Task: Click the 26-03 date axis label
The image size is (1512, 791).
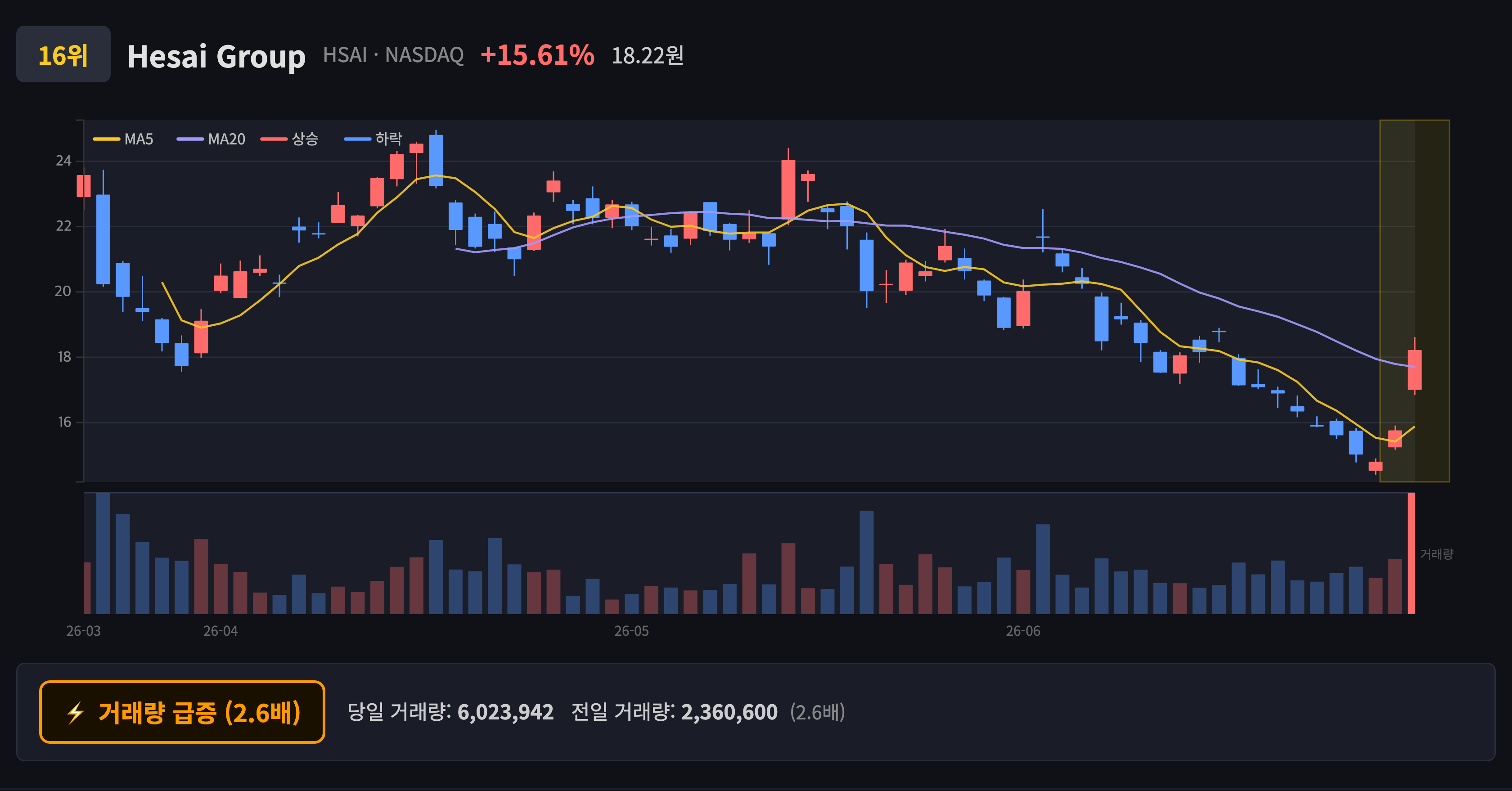Action: click(x=83, y=631)
